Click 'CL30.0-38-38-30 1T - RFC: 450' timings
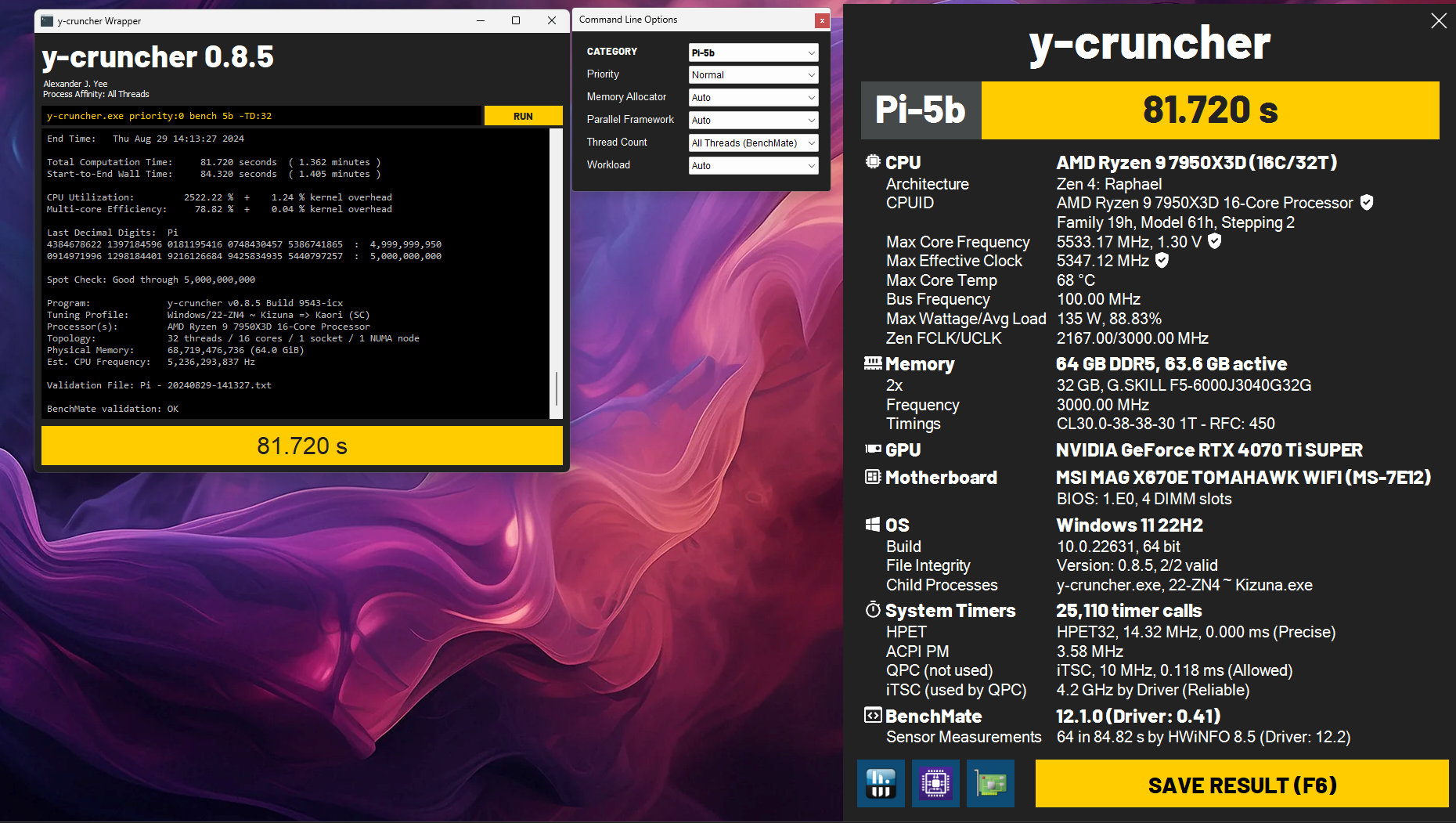 point(1166,424)
